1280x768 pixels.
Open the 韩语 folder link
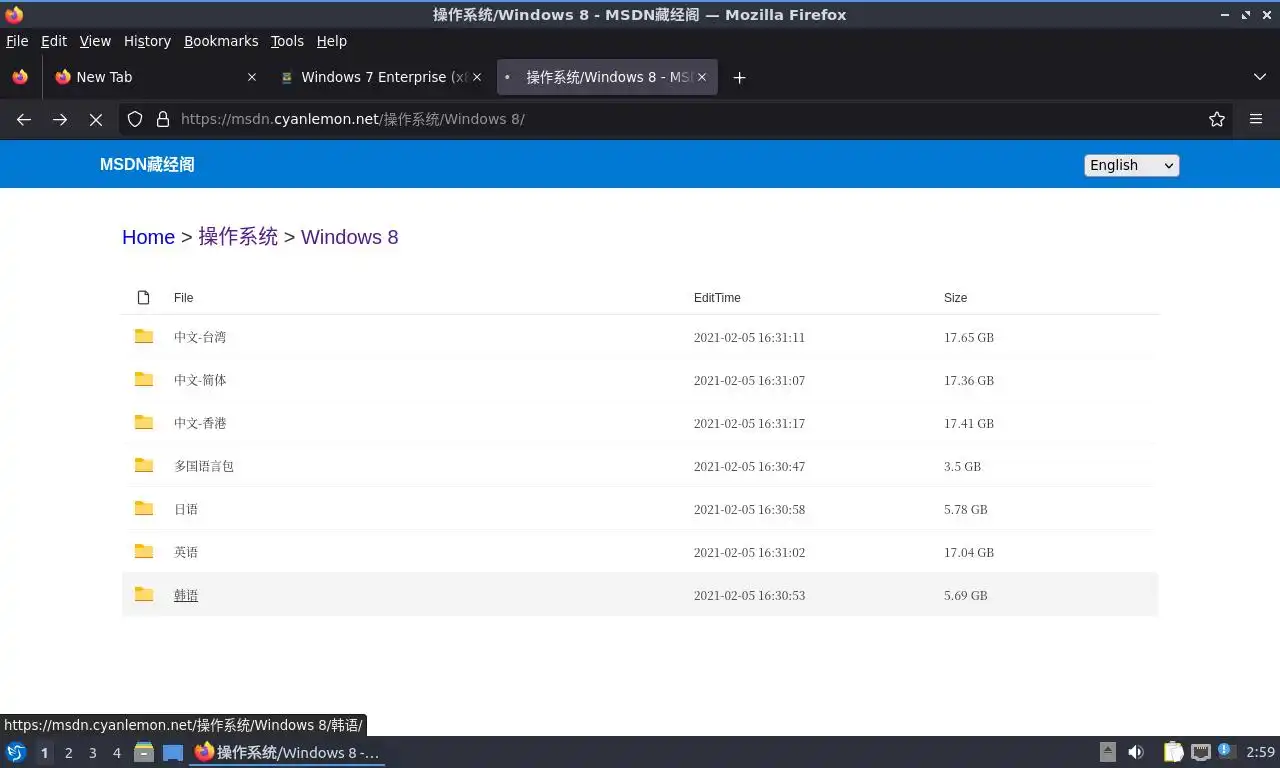(x=186, y=595)
